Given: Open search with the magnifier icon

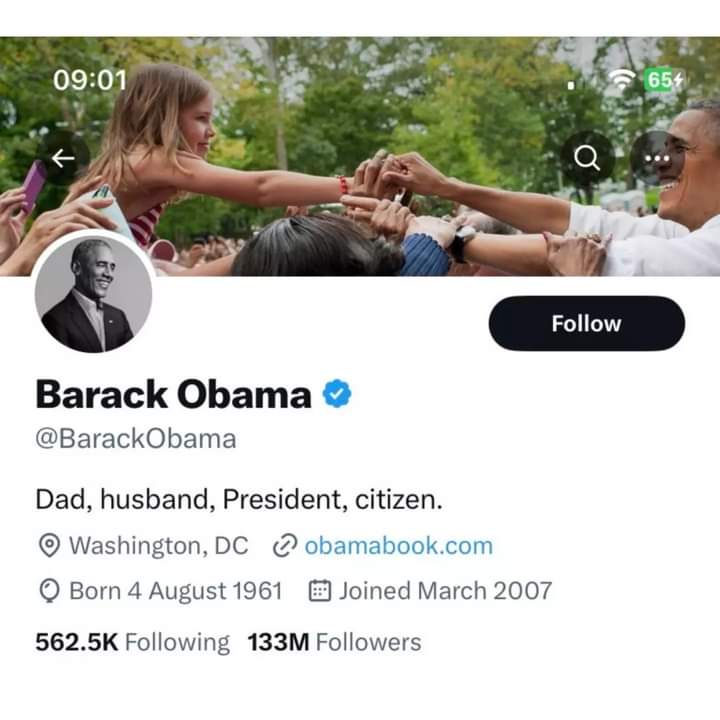Looking at the screenshot, I should coord(589,158).
